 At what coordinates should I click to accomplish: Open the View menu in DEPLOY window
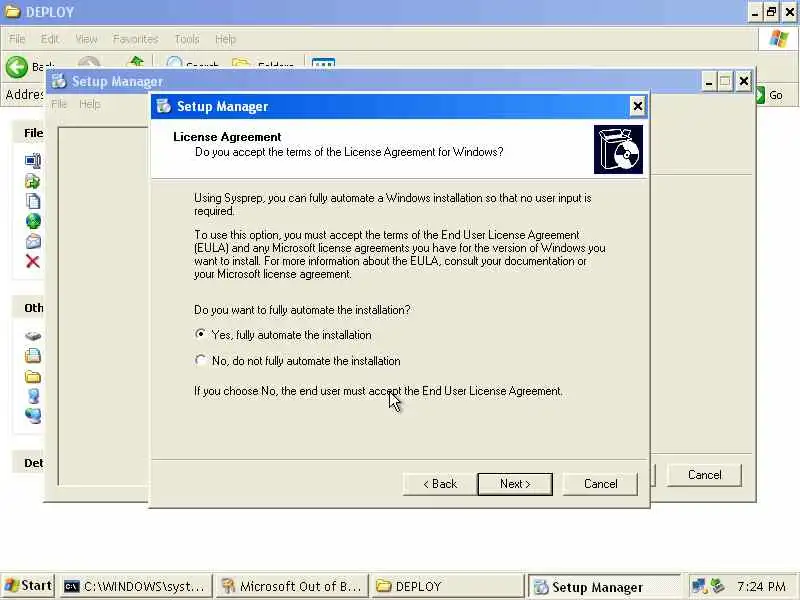pyautogui.click(x=86, y=39)
